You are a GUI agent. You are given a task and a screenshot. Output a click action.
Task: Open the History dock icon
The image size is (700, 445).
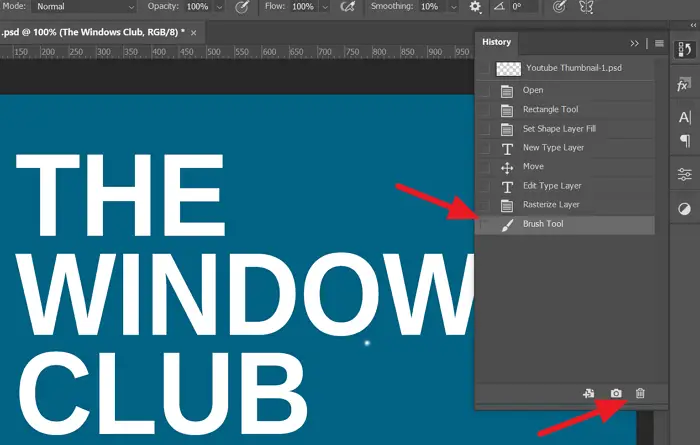pos(684,49)
